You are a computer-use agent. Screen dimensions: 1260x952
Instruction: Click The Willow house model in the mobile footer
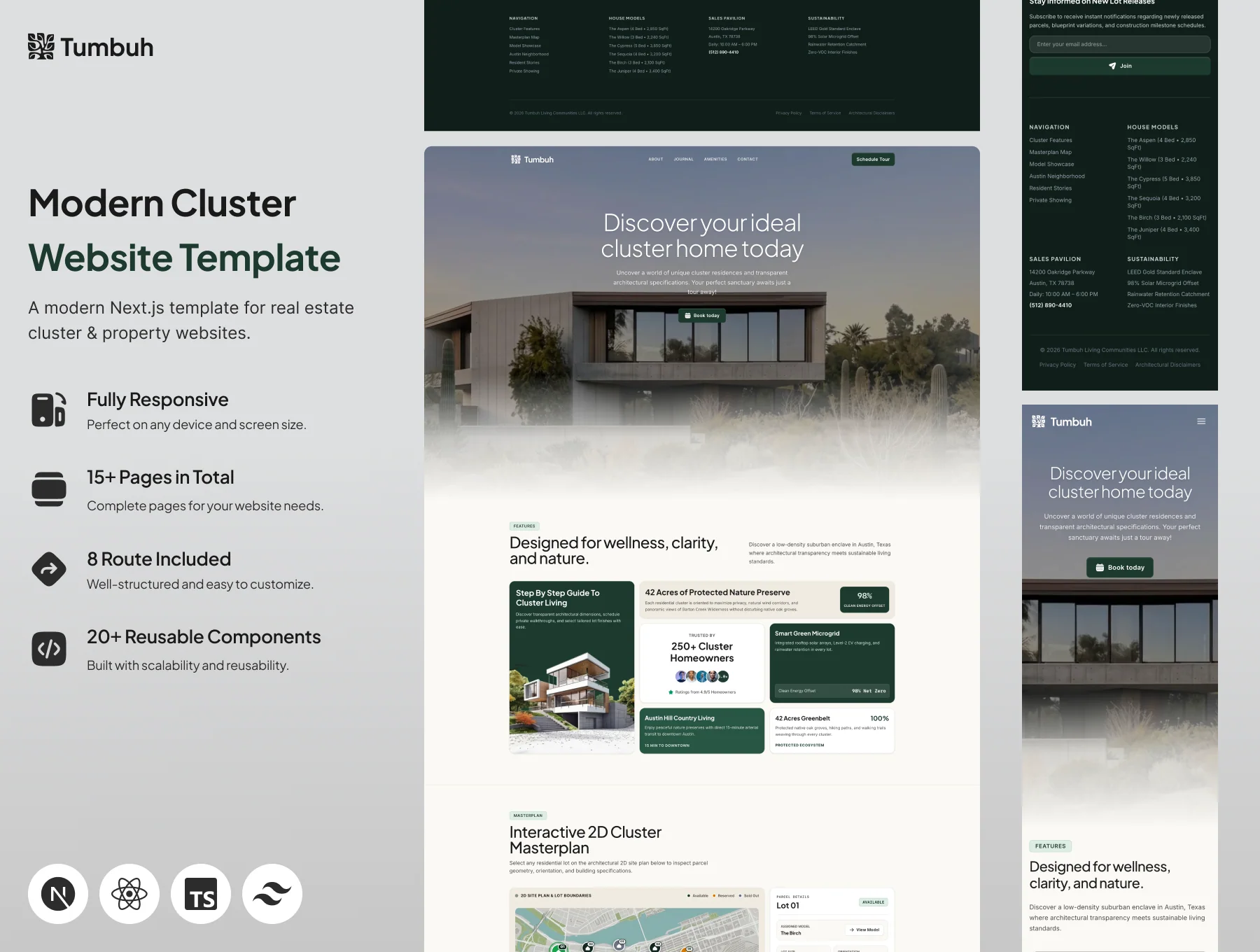1161,163
